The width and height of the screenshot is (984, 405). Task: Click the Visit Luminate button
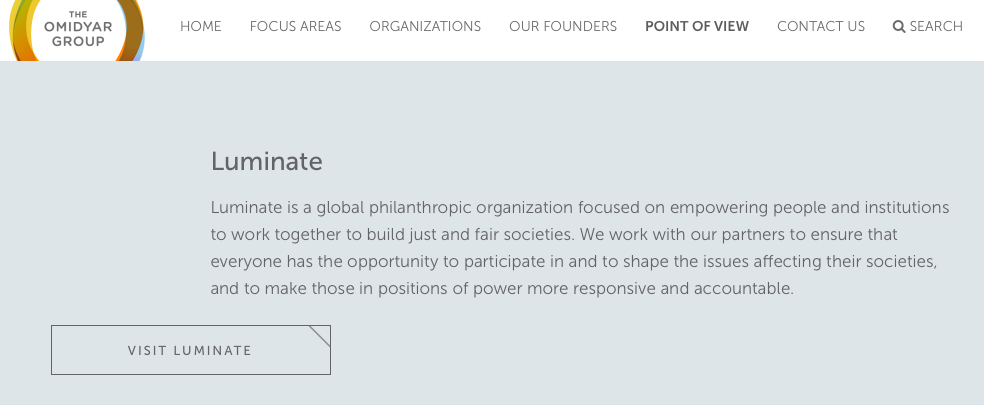(x=191, y=350)
